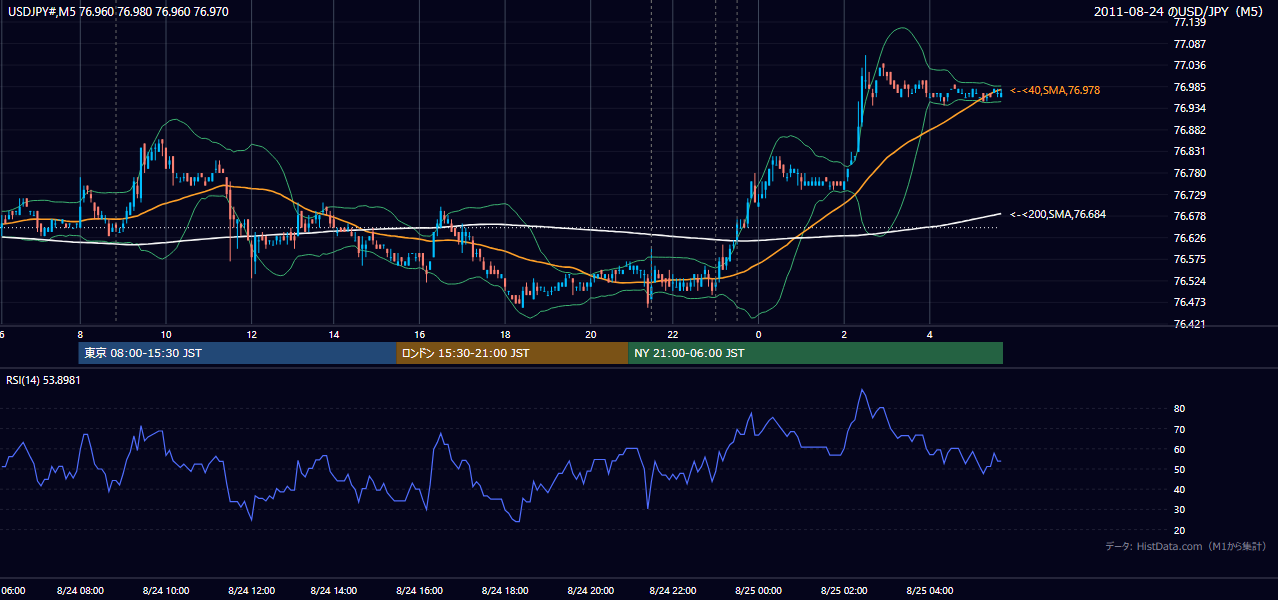Click the 8/25 00:00 date label
The height and width of the screenshot is (600, 1278).
[x=758, y=590]
